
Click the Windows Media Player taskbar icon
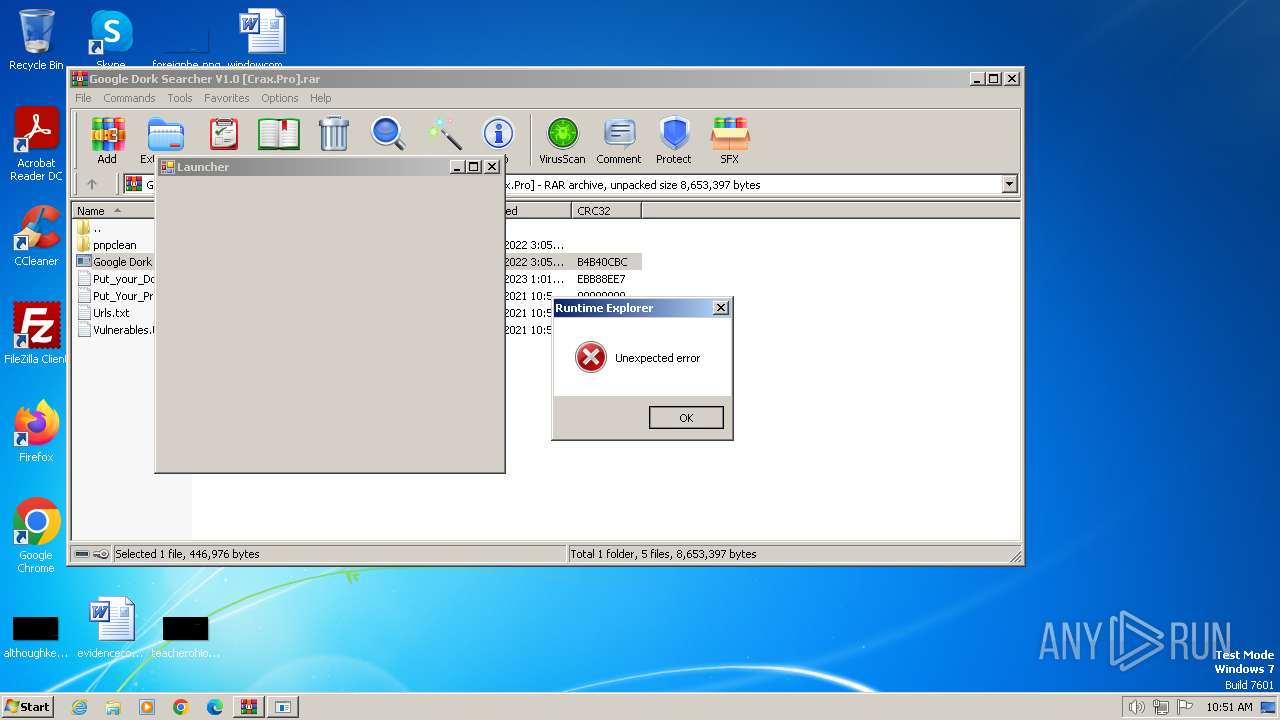coord(147,707)
